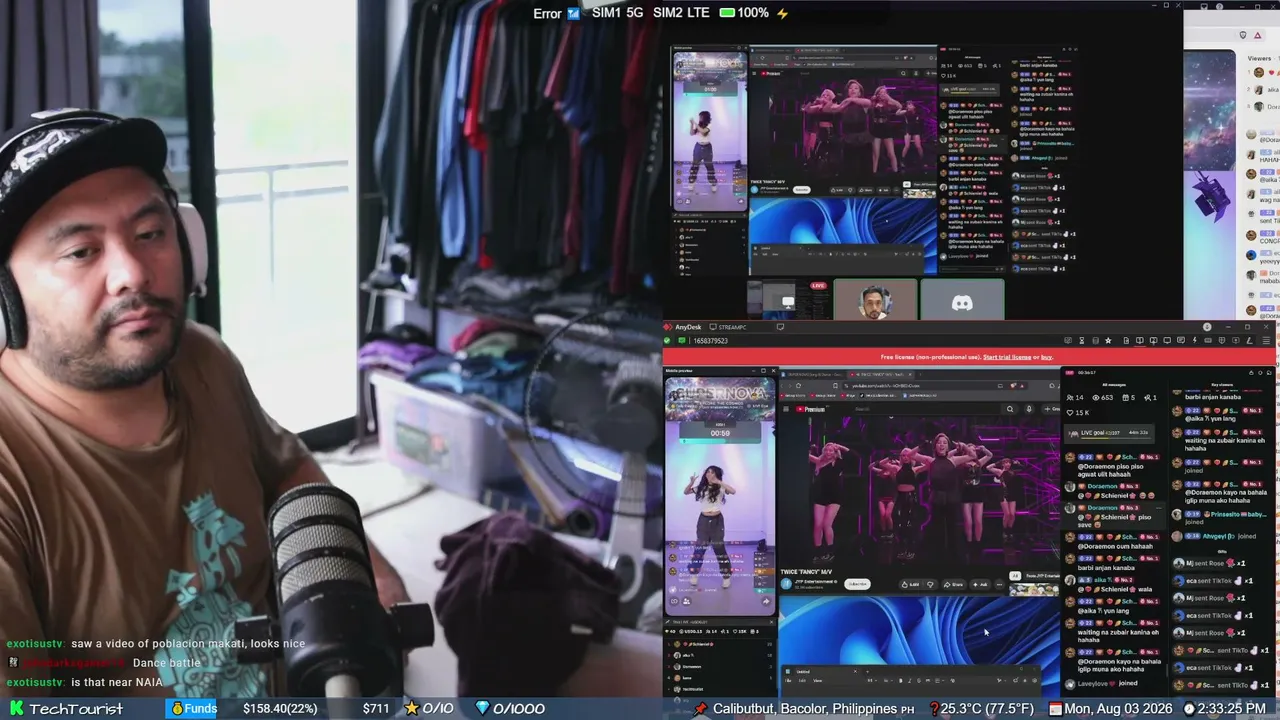Click the SIM1 5G status indicator

[x=618, y=13]
